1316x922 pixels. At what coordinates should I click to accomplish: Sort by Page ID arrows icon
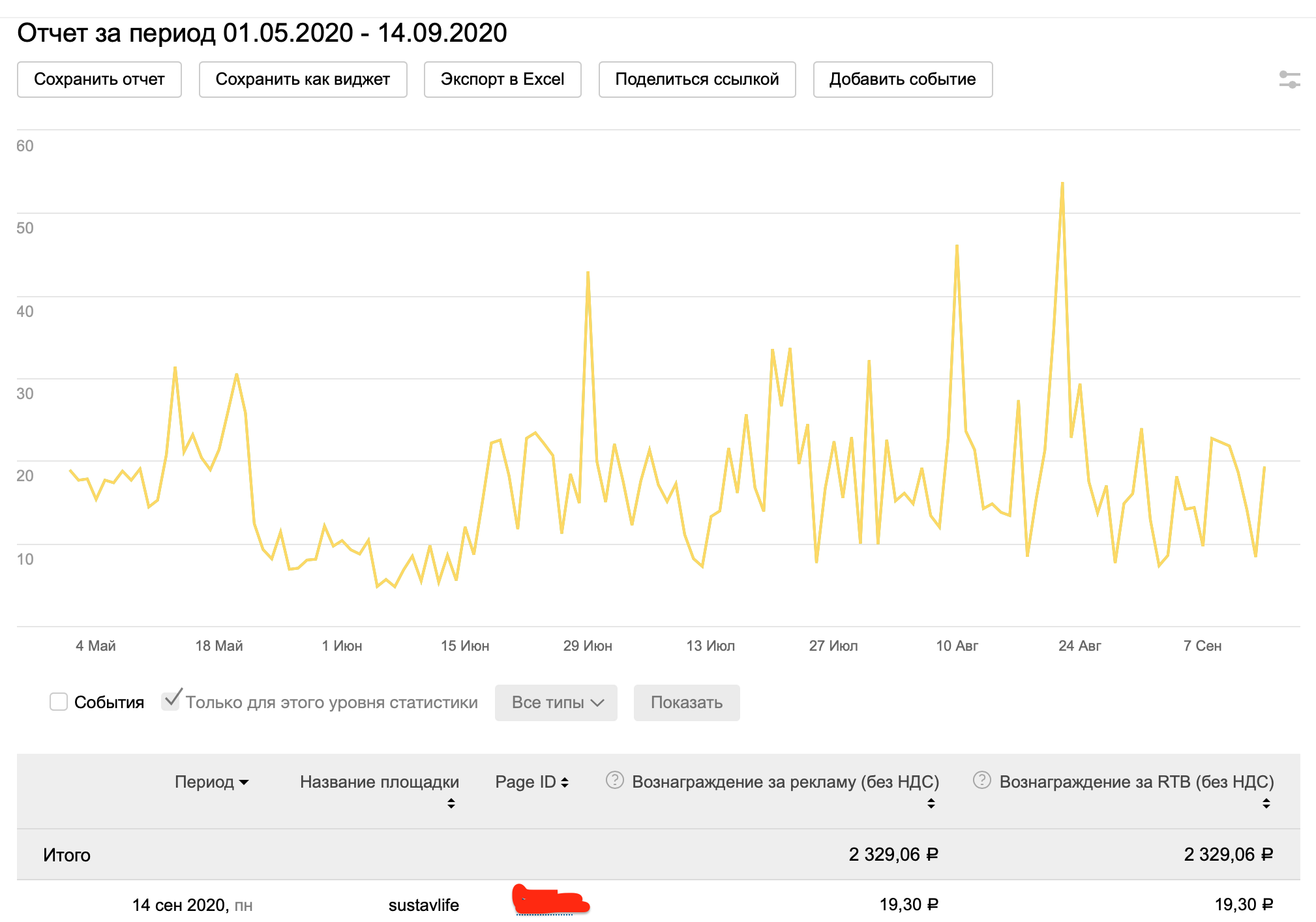[x=565, y=782]
